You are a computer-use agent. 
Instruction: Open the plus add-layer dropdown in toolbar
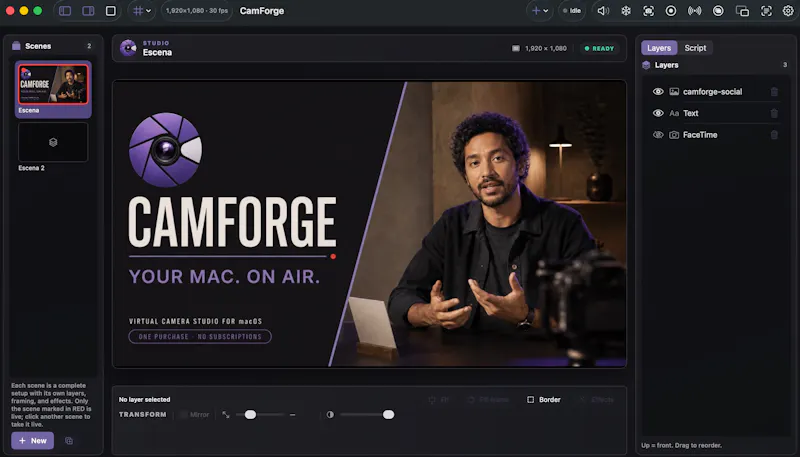point(540,11)
